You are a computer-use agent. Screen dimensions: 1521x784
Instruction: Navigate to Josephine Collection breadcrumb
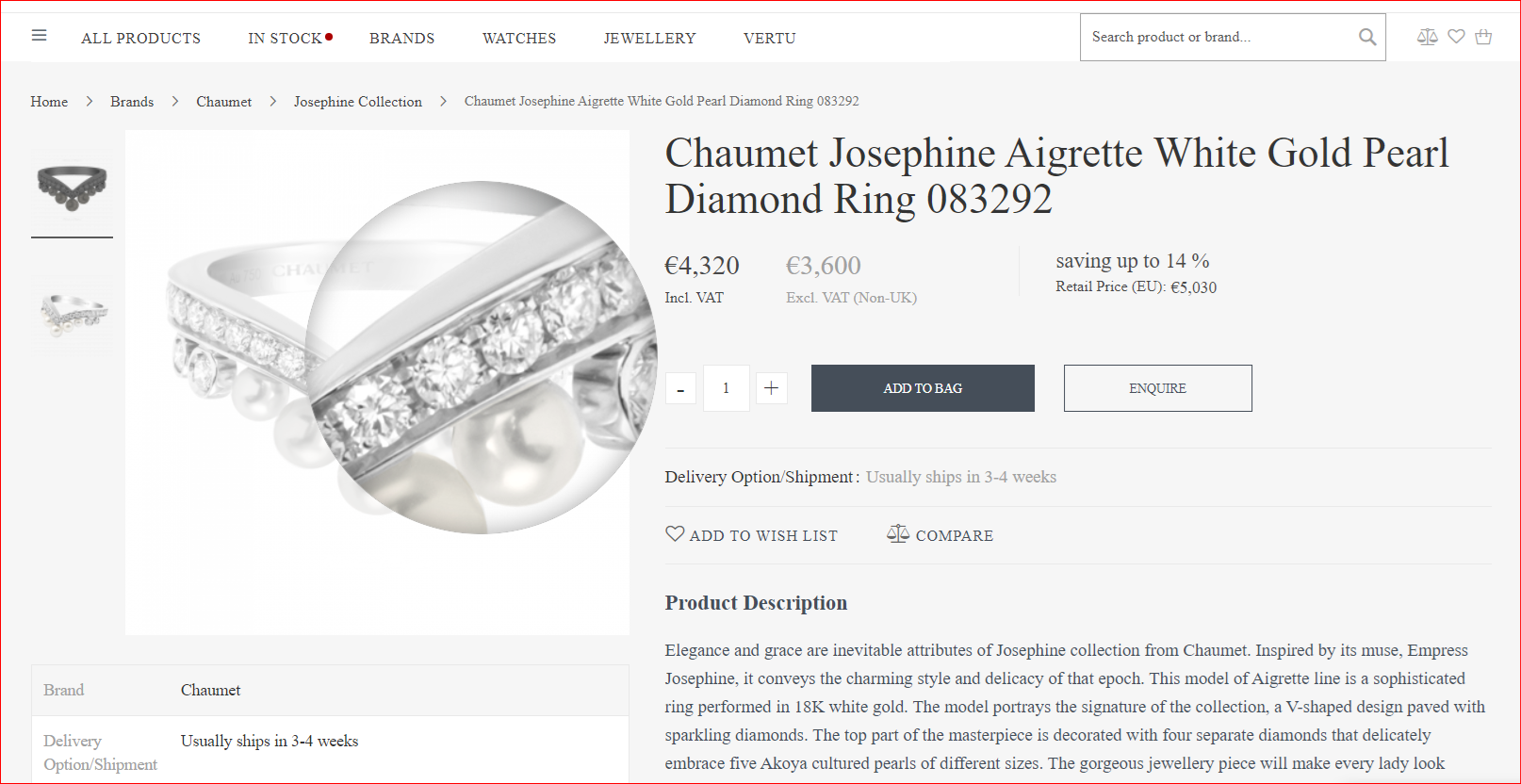pos(357,102)
